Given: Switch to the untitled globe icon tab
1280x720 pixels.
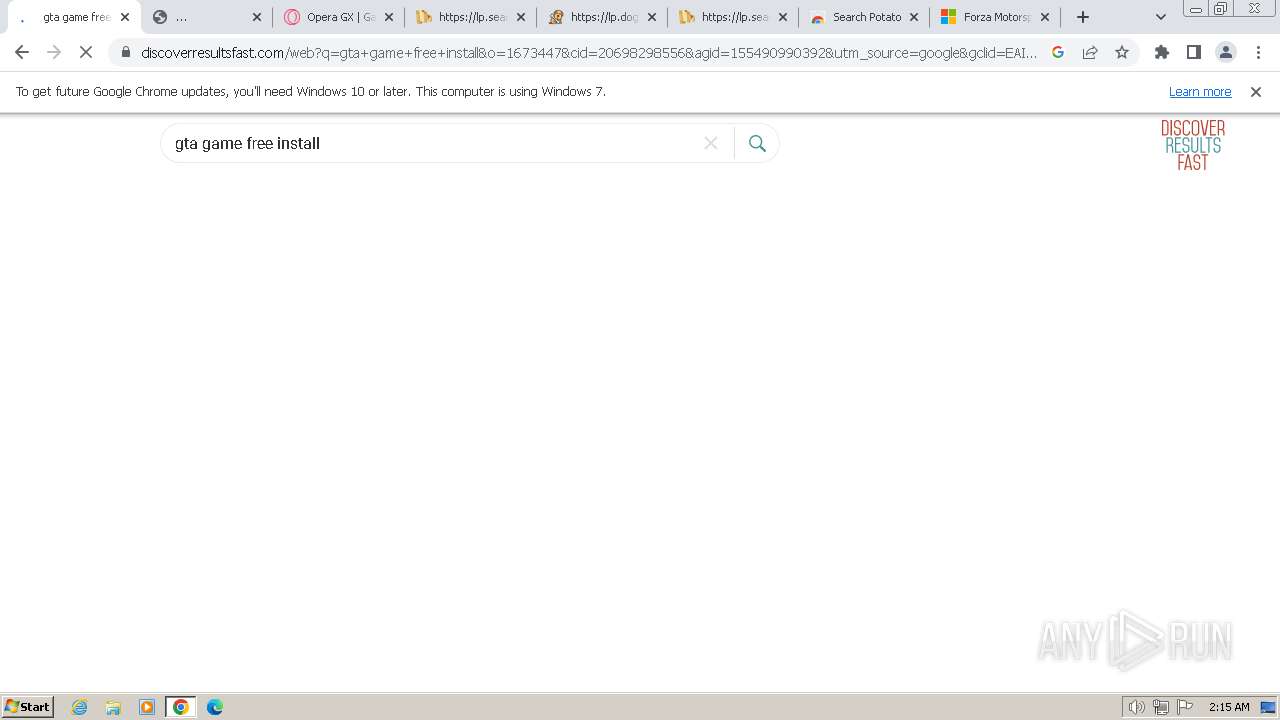Looking at the screenshot, I should (206, 18).
